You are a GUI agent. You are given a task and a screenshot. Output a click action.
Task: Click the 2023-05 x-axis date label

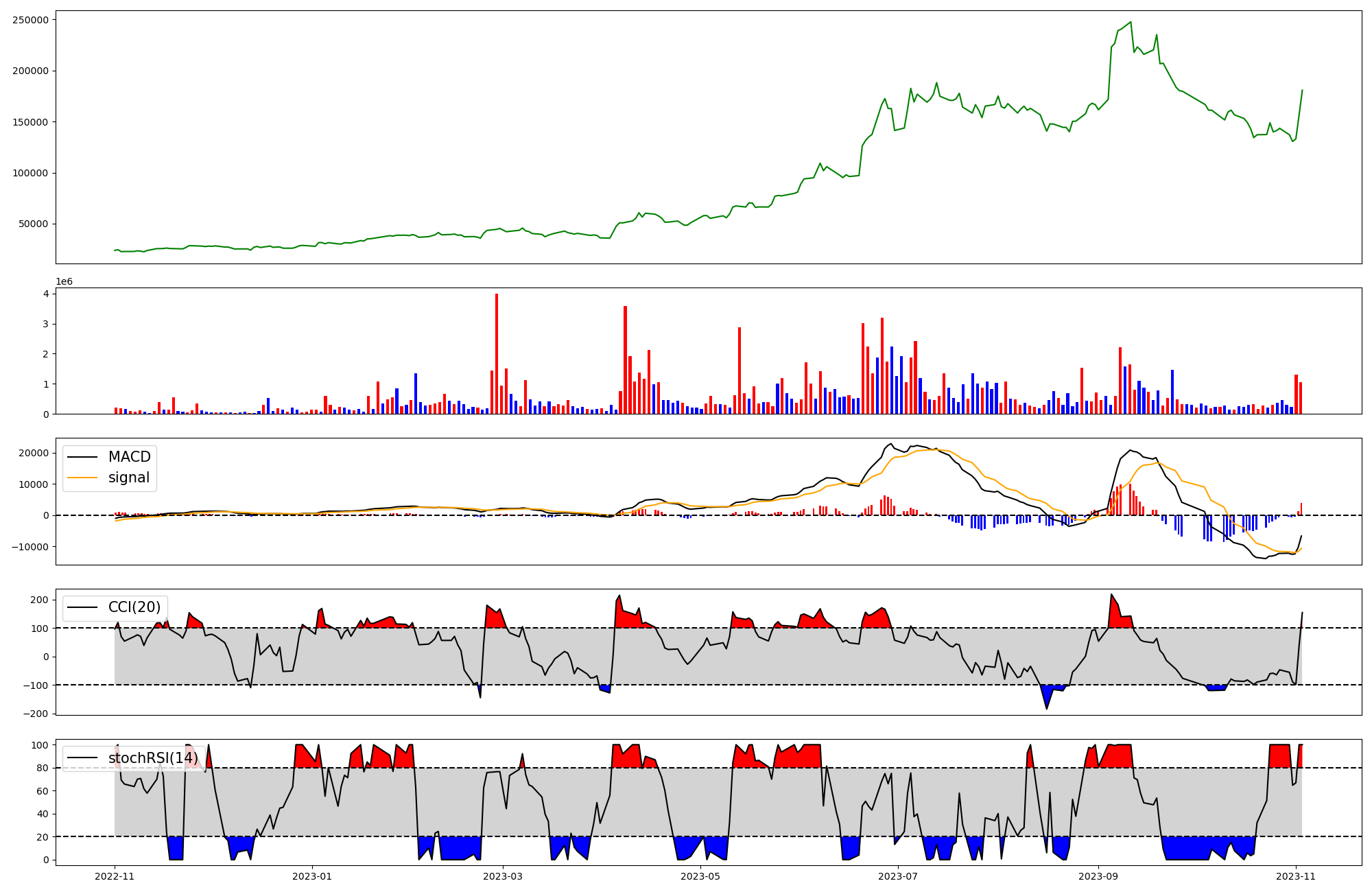tap(700, 876)
